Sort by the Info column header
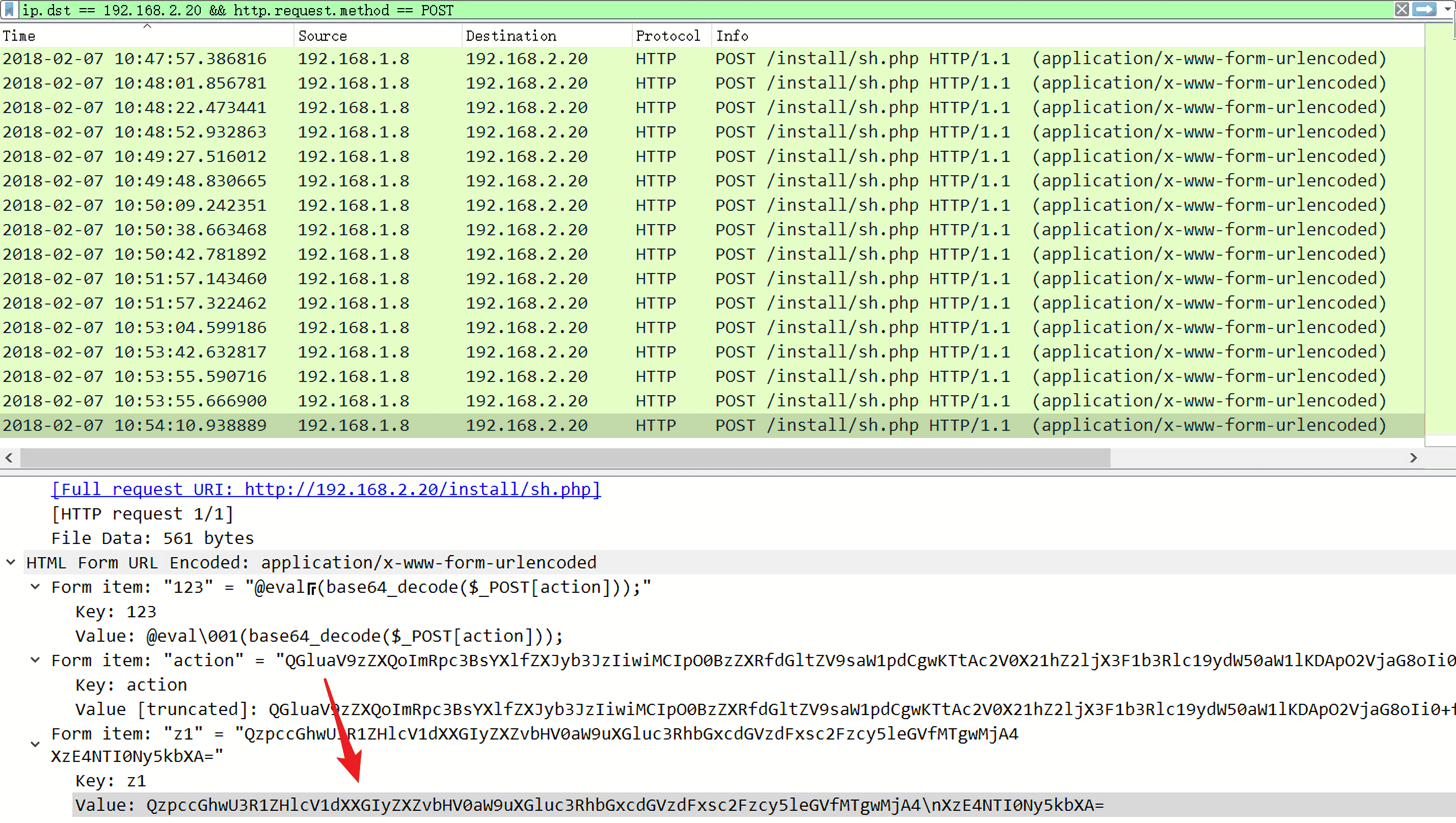This screenshot has width=1456, height=823. click(x=1067, y=36)
